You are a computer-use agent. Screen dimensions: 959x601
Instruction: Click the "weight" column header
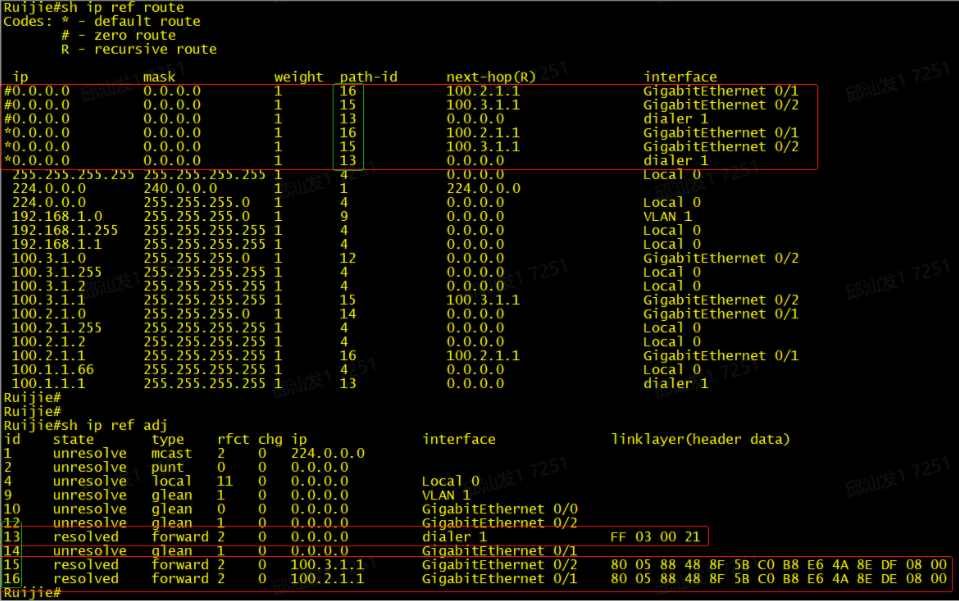[x=298, y=77]
